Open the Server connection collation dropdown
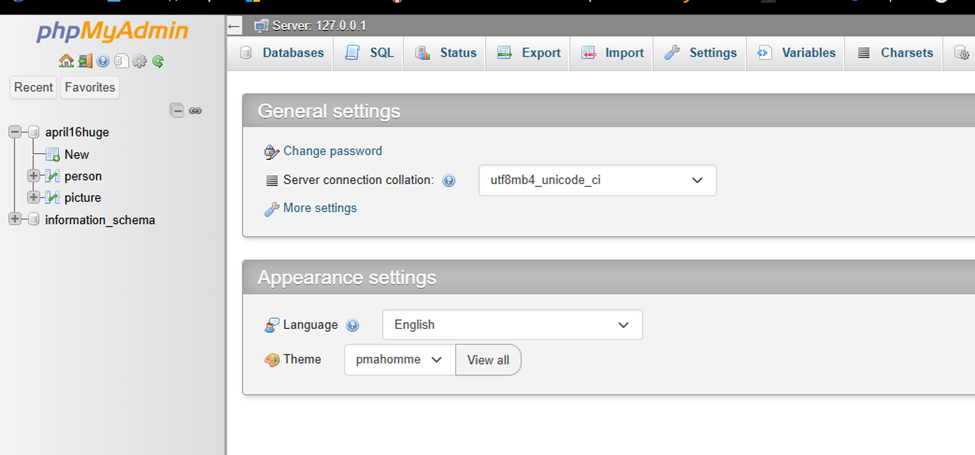The image size is (975, 455). (x=598, y=180)
